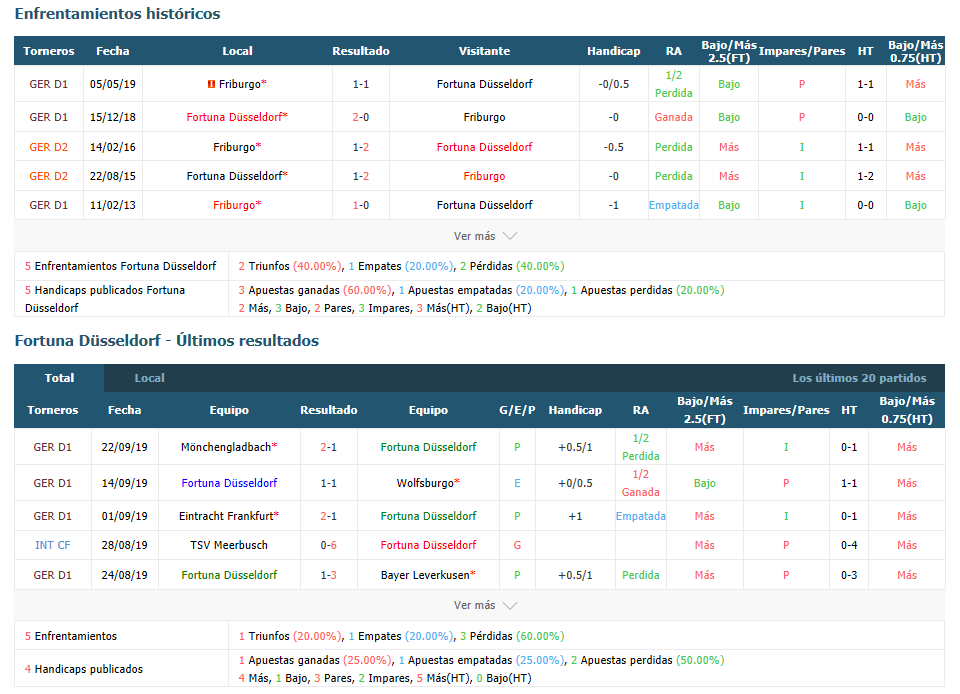
Task: Open the 2-0 result for 15/12/18
Action: 361,117
